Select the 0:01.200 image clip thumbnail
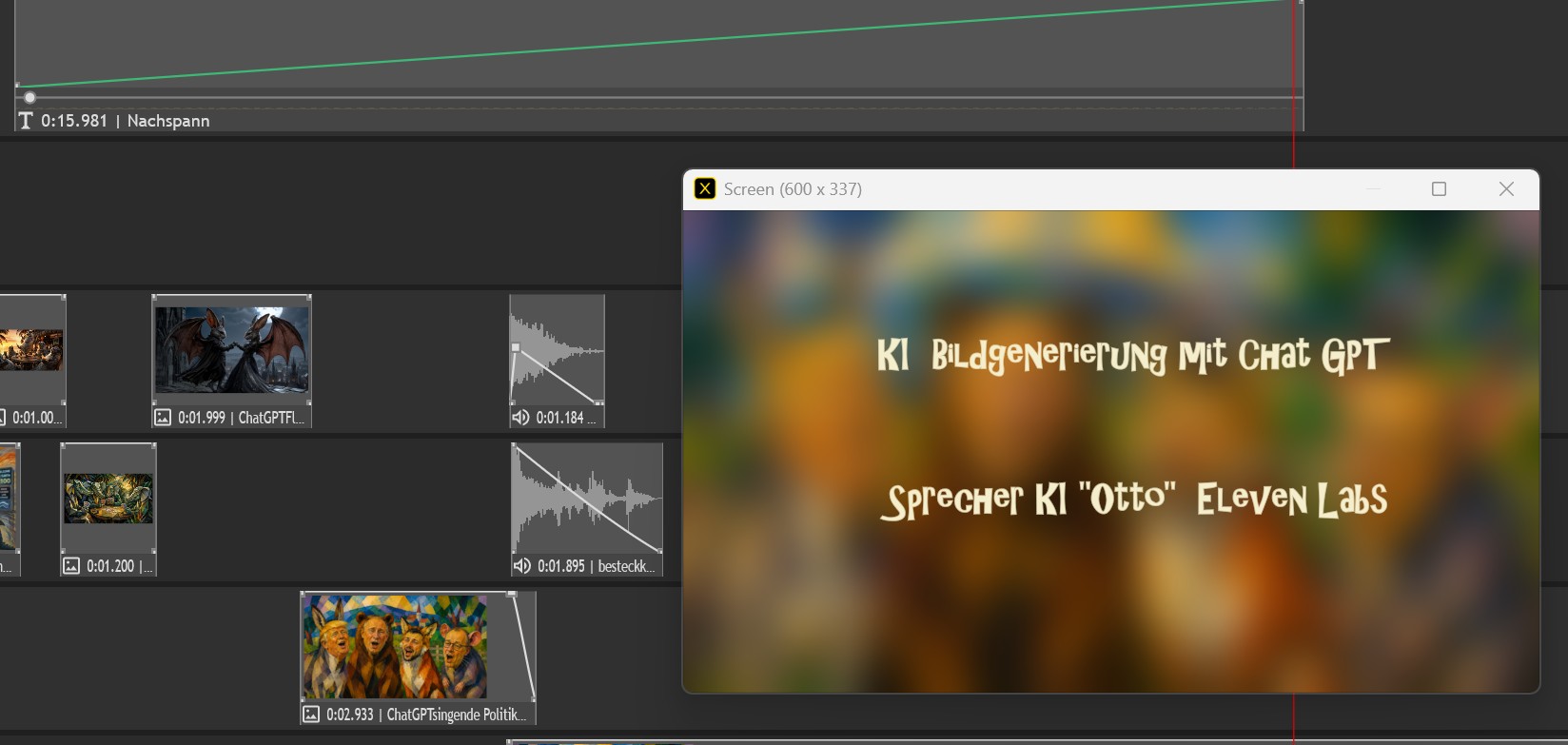The height and width of the screenshot is (745, 1568). (108, 499)
